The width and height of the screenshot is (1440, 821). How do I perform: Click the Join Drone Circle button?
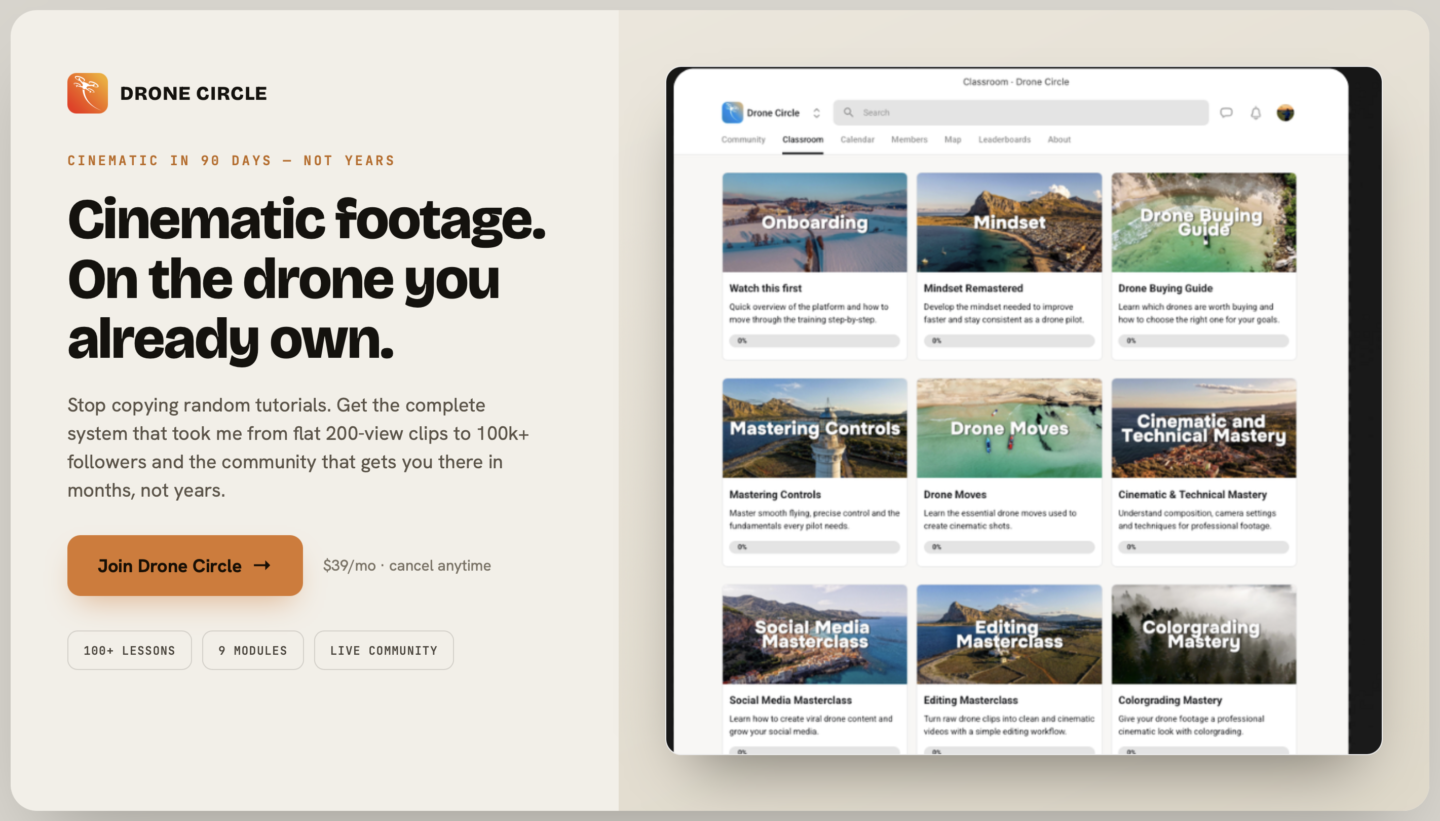click(185, 565)
